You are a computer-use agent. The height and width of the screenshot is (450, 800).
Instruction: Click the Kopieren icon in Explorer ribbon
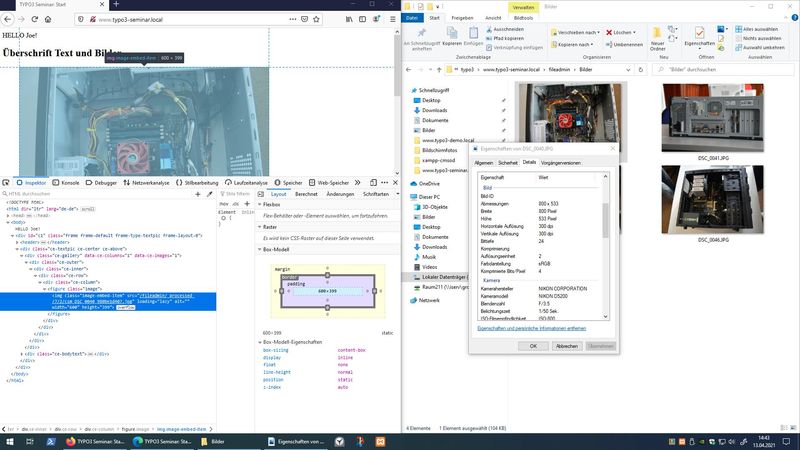(451, 35)
